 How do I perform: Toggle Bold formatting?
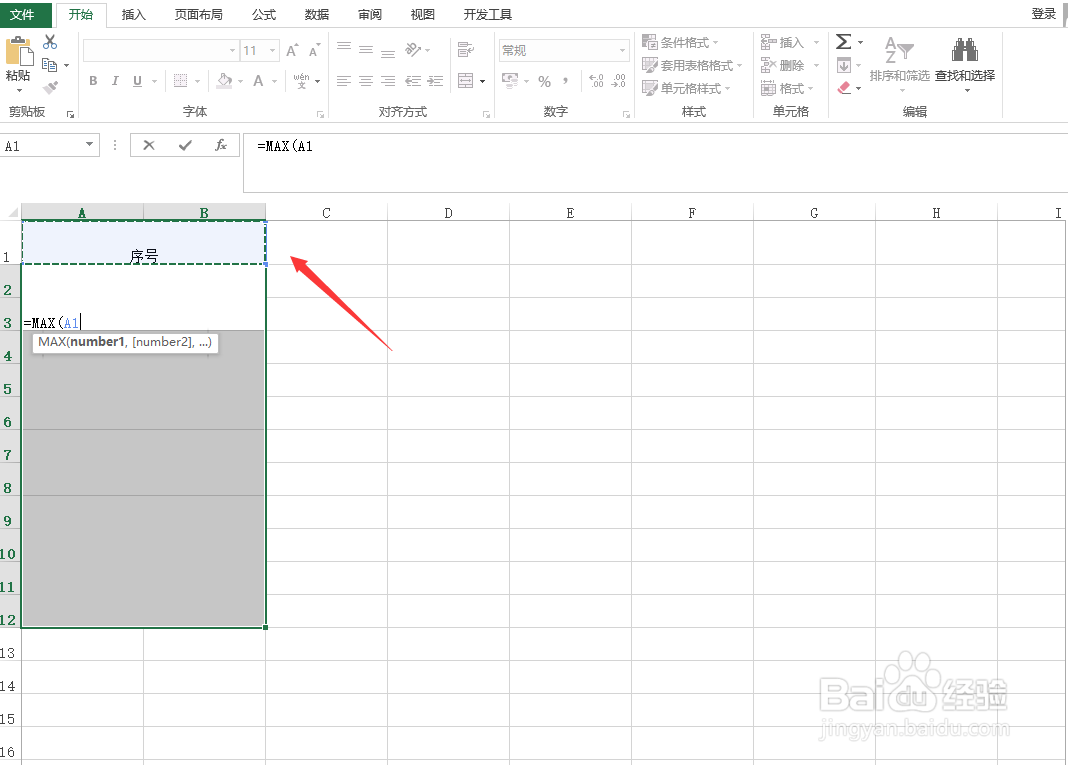(x=93, y=81)
